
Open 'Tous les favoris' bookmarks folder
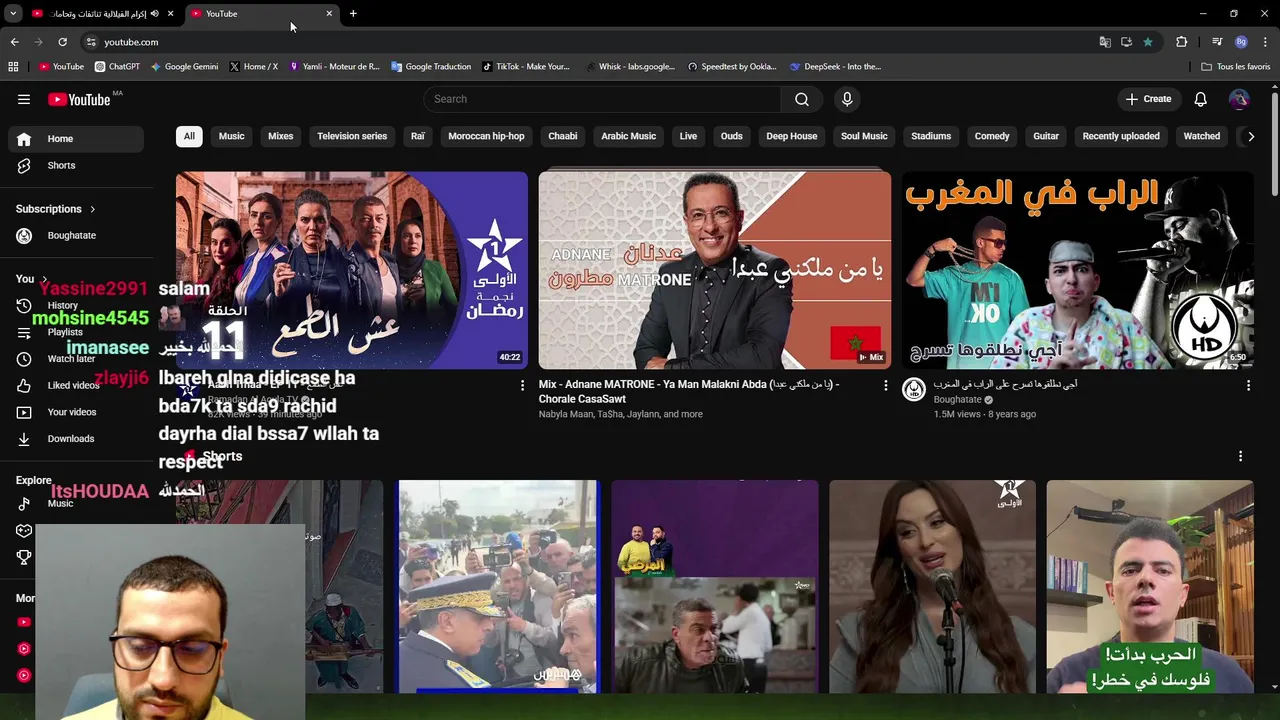tap(1236, 67)
